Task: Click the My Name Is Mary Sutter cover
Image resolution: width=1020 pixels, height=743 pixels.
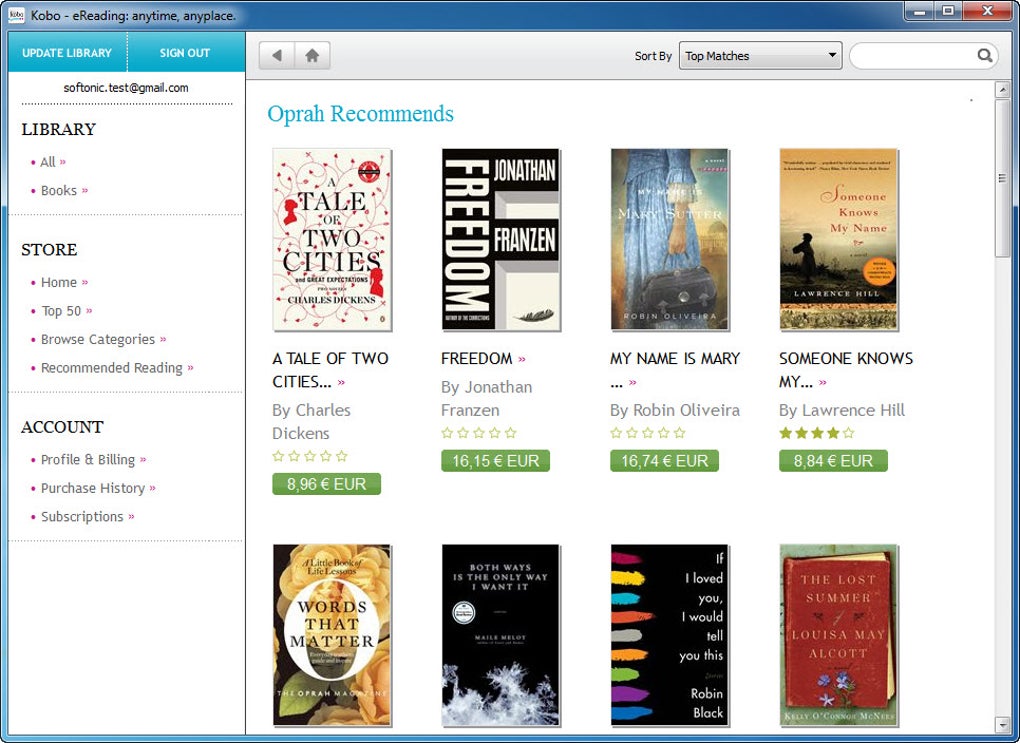Action: 670,239
